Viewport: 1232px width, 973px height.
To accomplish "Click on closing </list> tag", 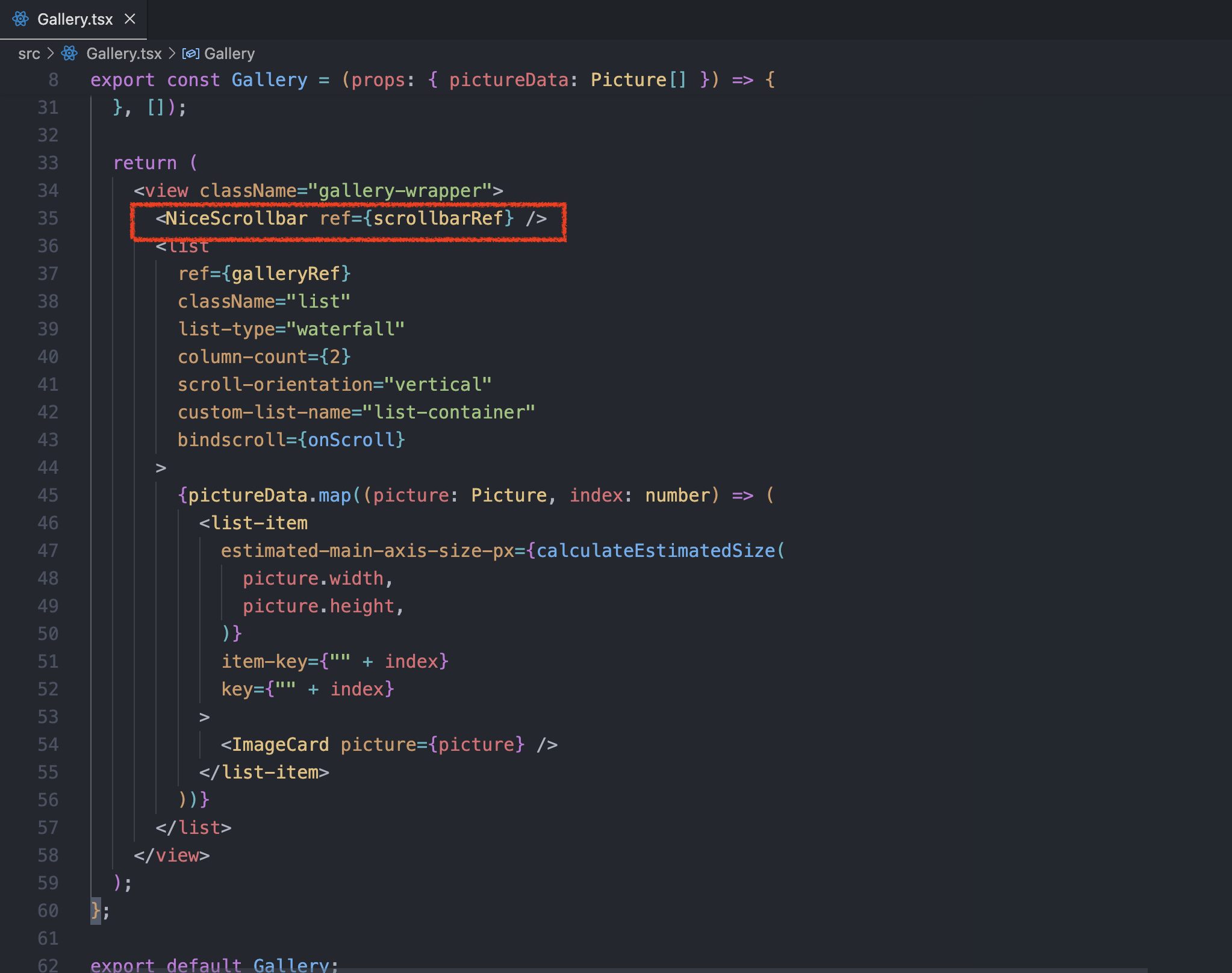I will pyautogui.click(x=193, y=828).
